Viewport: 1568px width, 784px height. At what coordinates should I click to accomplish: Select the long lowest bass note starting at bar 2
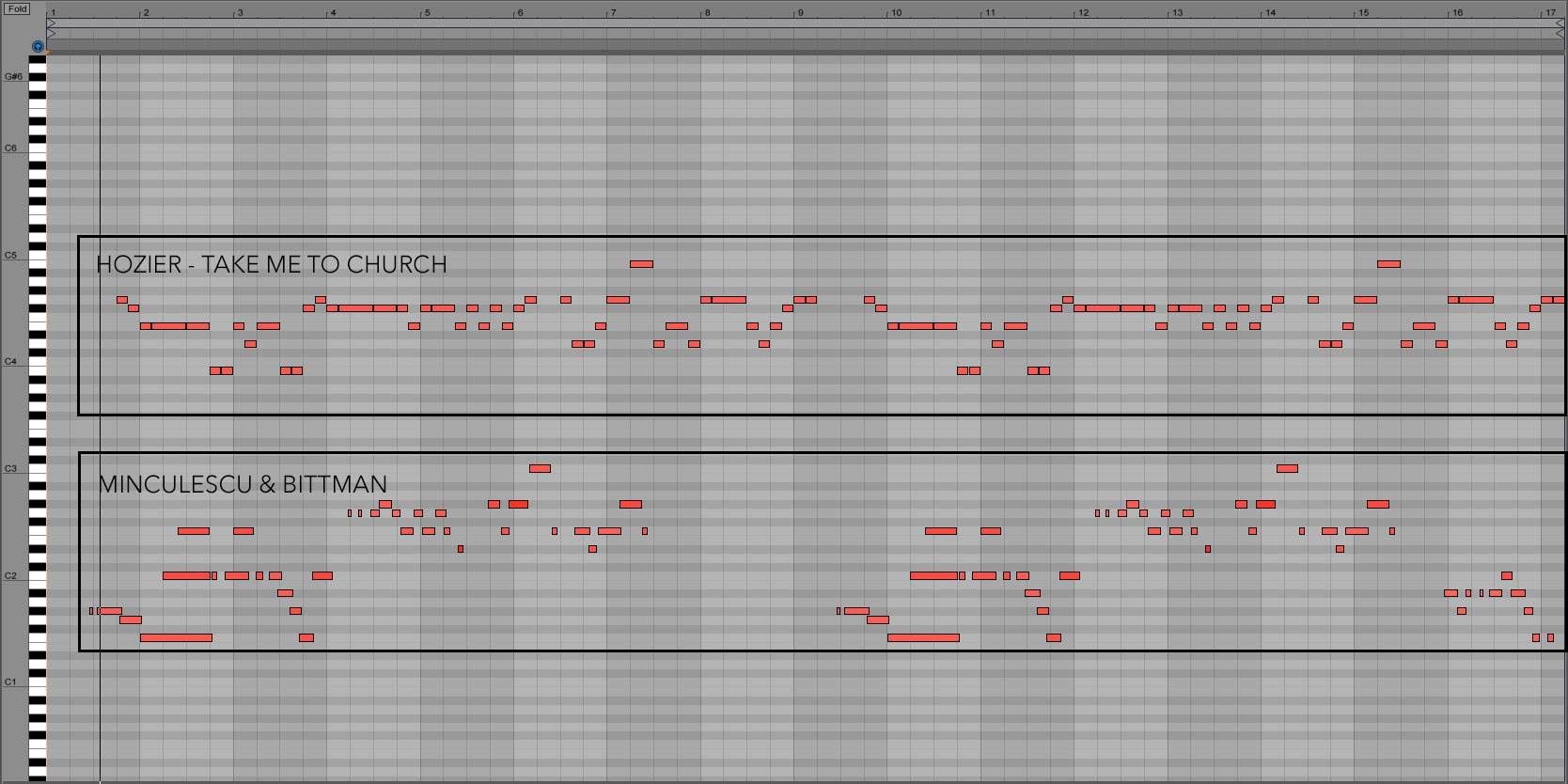176,637
